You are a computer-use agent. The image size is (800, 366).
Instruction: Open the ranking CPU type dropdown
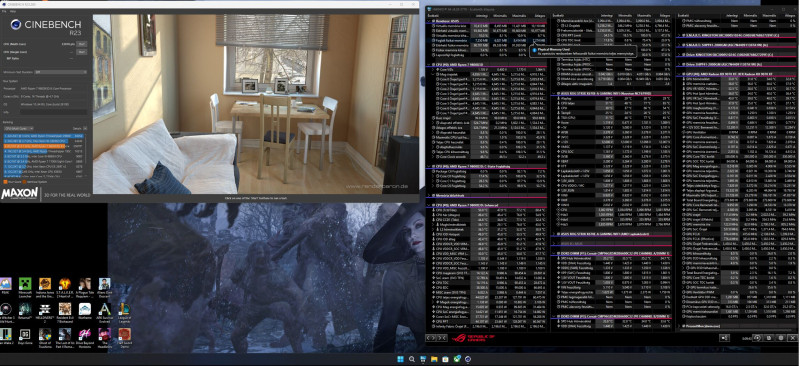pyautogui.click(x=19, y=128)
